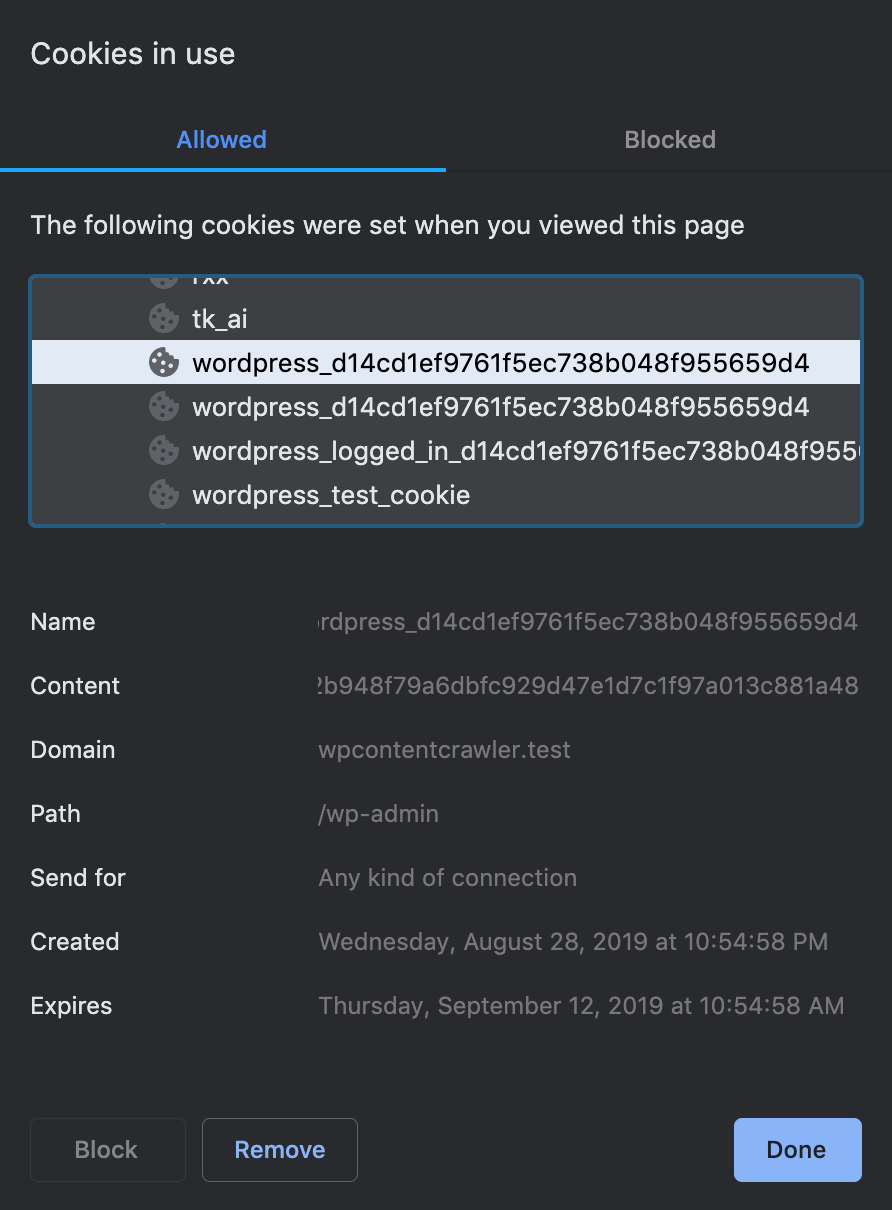Click the cookie icon next to wordpress_test_cookie
The width and height of the screenshot is (892, 1210).
click(163, 494)
